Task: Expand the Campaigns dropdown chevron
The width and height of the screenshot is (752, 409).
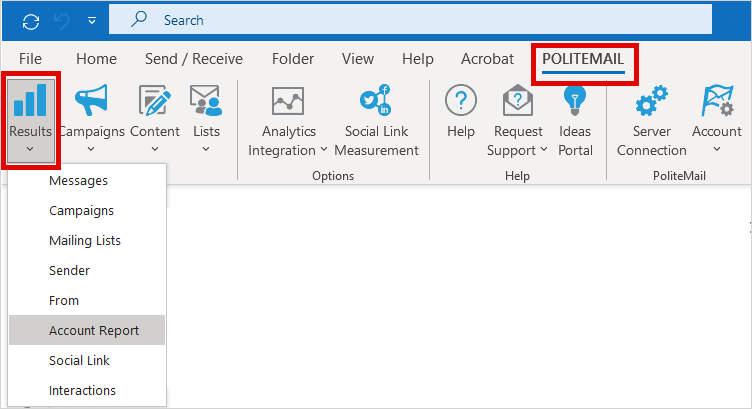Action: click(91, 149)
